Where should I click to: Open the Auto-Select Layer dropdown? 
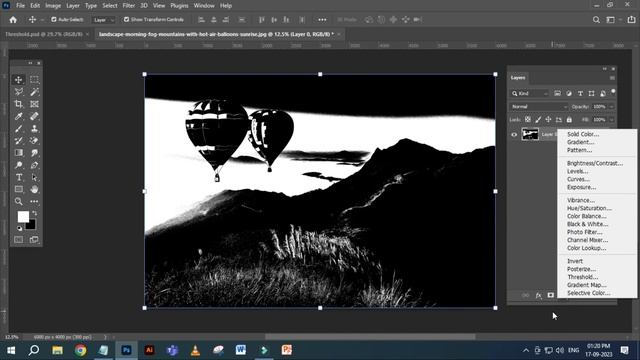coord(104,20)
